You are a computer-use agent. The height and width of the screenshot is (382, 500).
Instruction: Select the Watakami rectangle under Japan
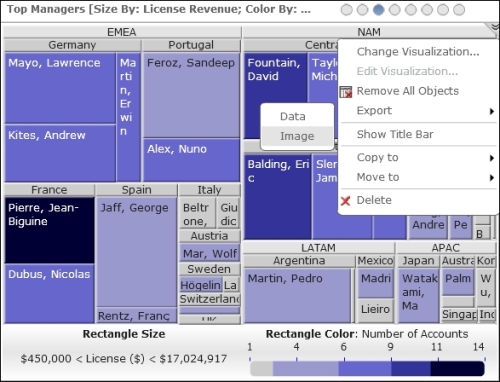418,296
